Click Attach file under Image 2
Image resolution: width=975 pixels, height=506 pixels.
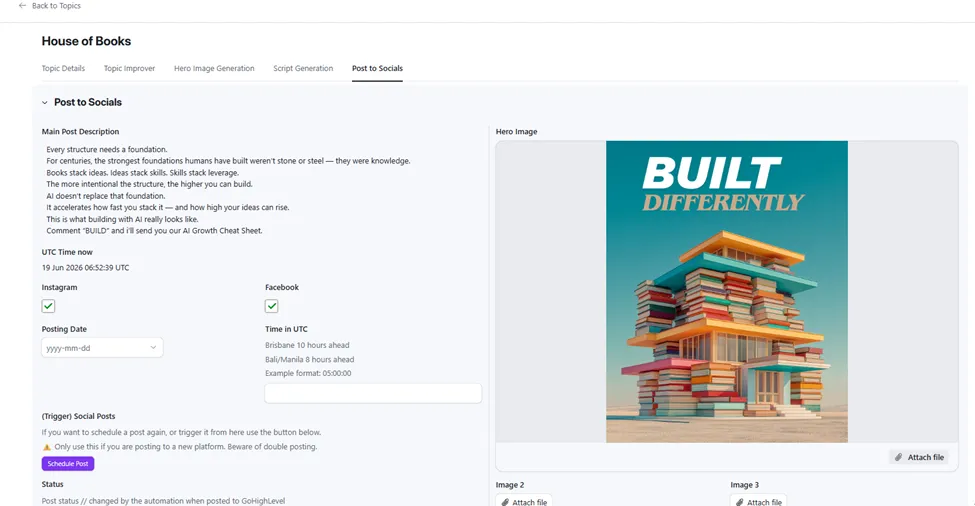(524, 502)
